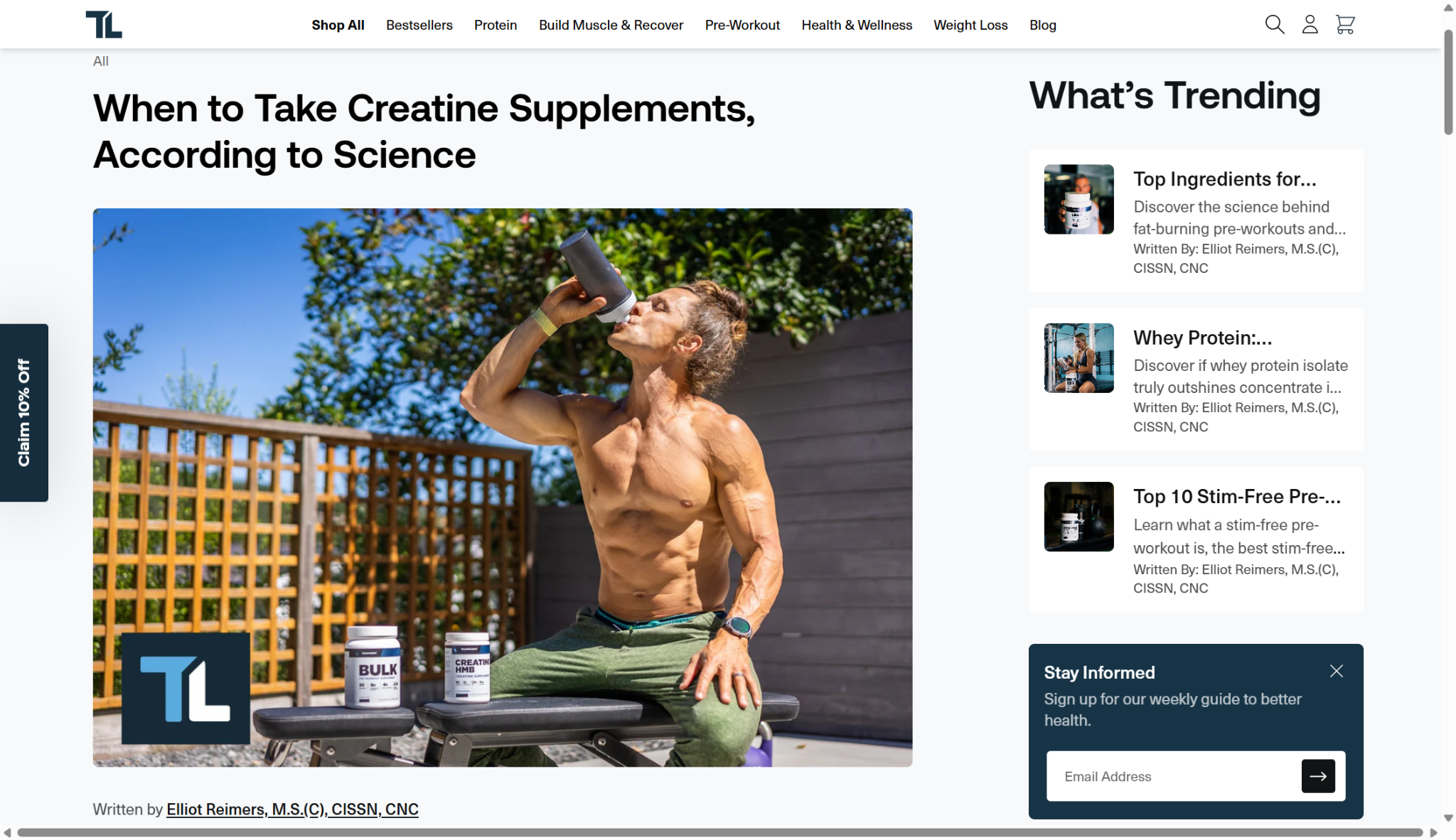This screenshot has width=1456, height=840.
Task: Submit email with arrow button
Action: click(1318, 776)
